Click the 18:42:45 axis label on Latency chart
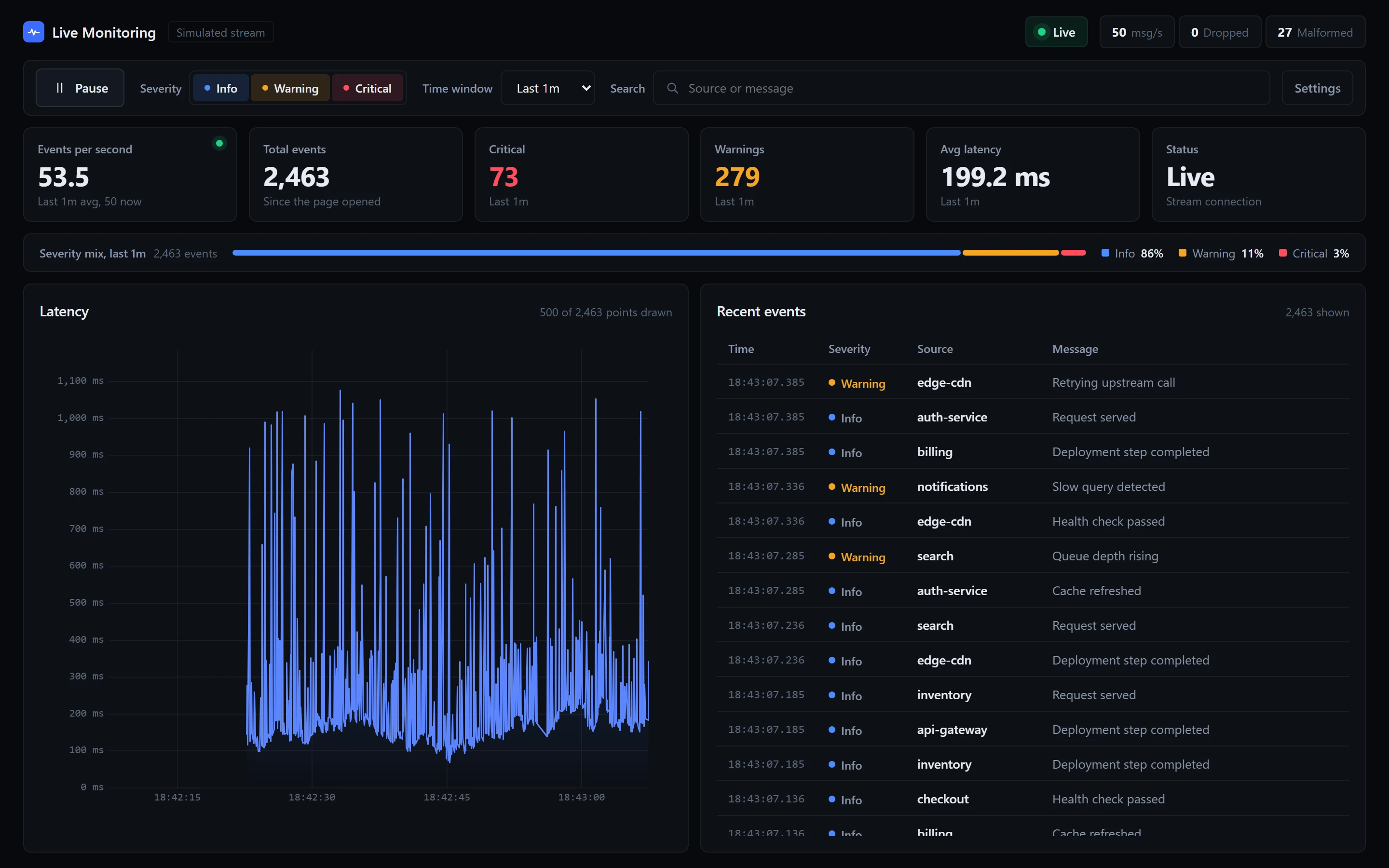Image resolution: width=1389 pixels, height=868 pixels. (x=447, y=798)
